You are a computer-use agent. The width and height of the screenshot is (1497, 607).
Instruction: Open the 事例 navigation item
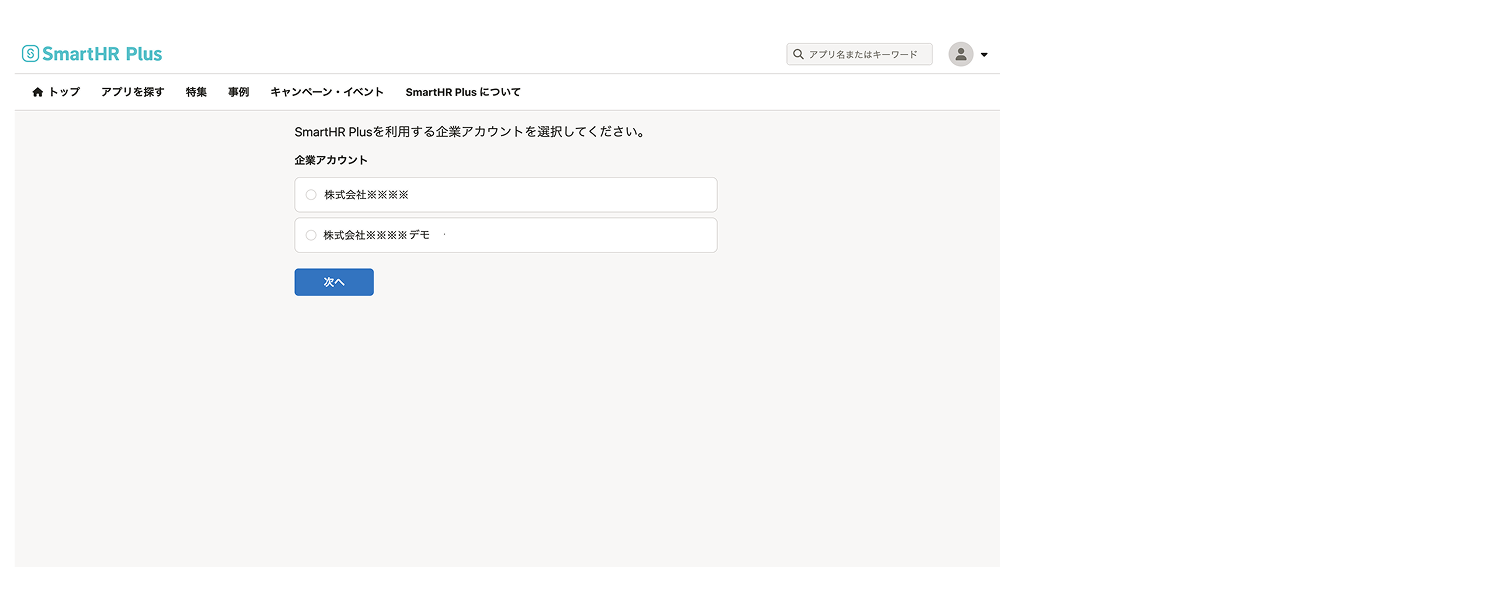click(x=238, y=92)
